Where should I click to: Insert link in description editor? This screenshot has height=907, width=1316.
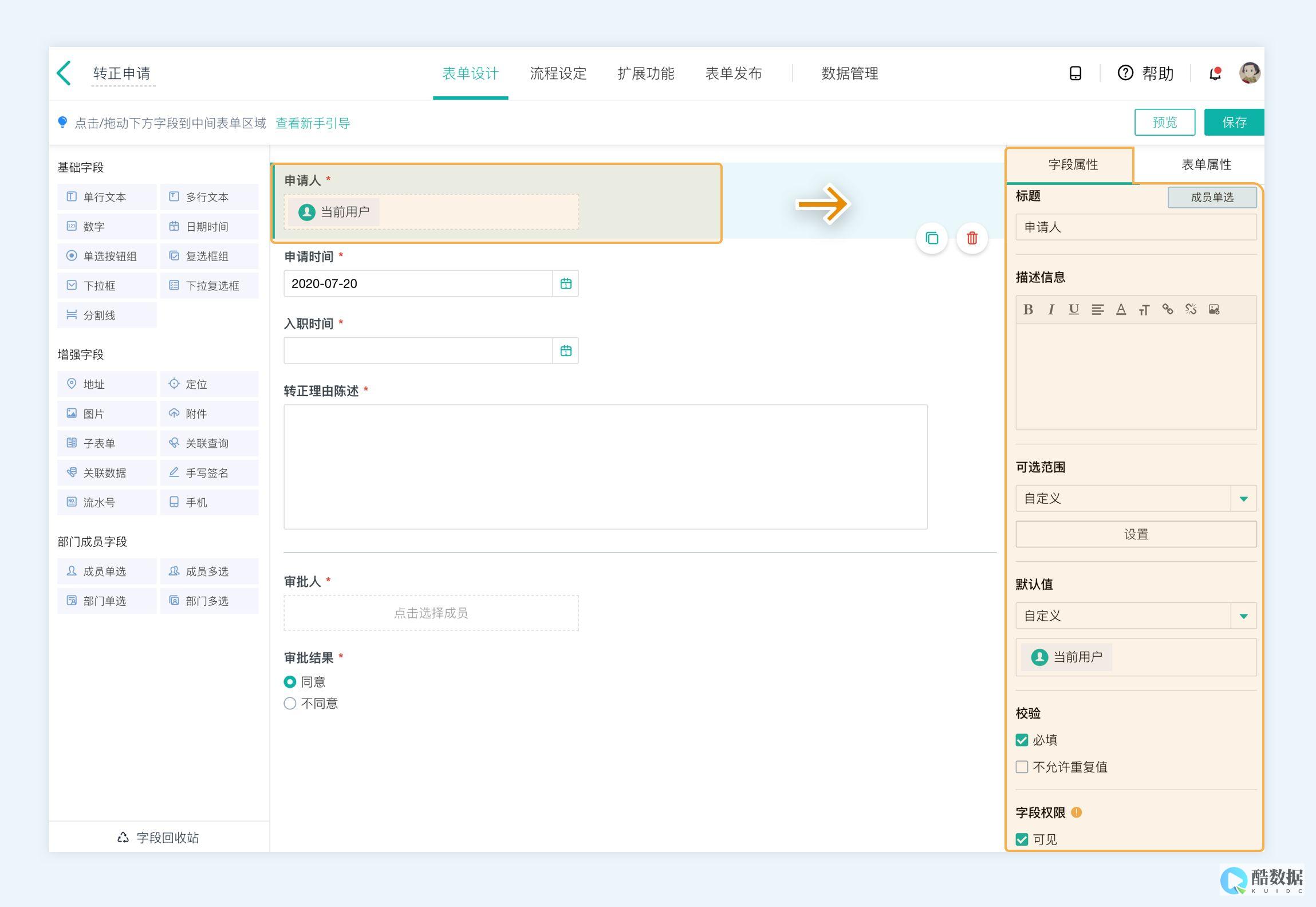point(1167,310)
